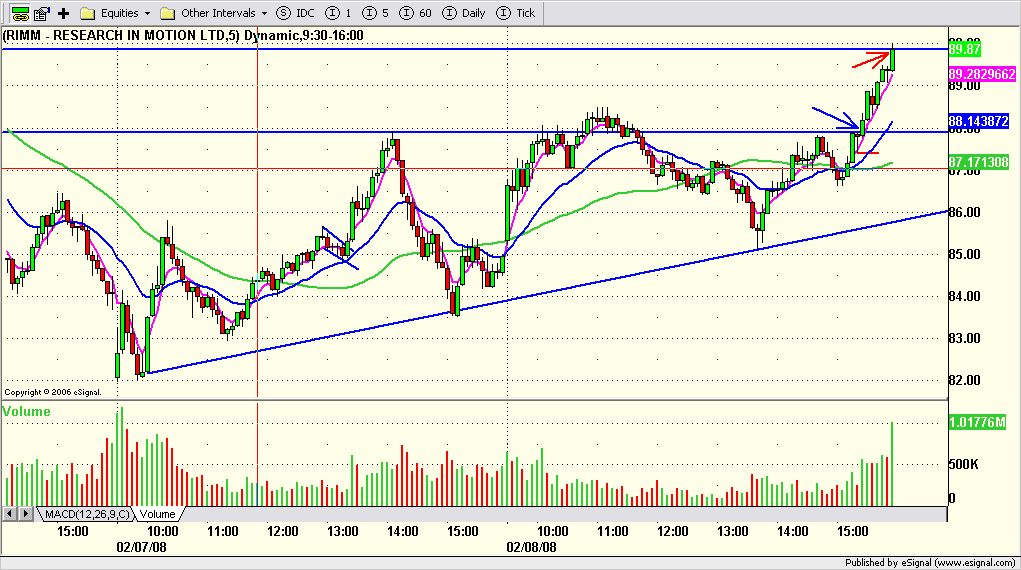Click the 82.00 price axis label
The height and width of the screenshot is (570, 1021).
click(964, 380)
